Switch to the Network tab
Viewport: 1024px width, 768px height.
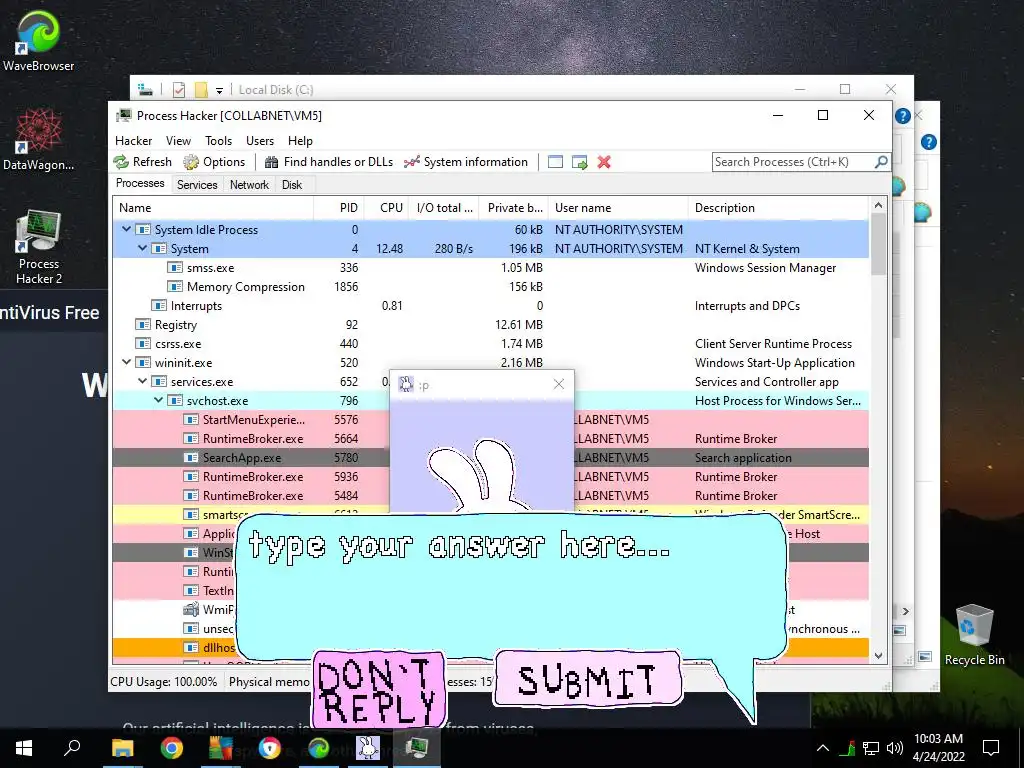point(249,185)
